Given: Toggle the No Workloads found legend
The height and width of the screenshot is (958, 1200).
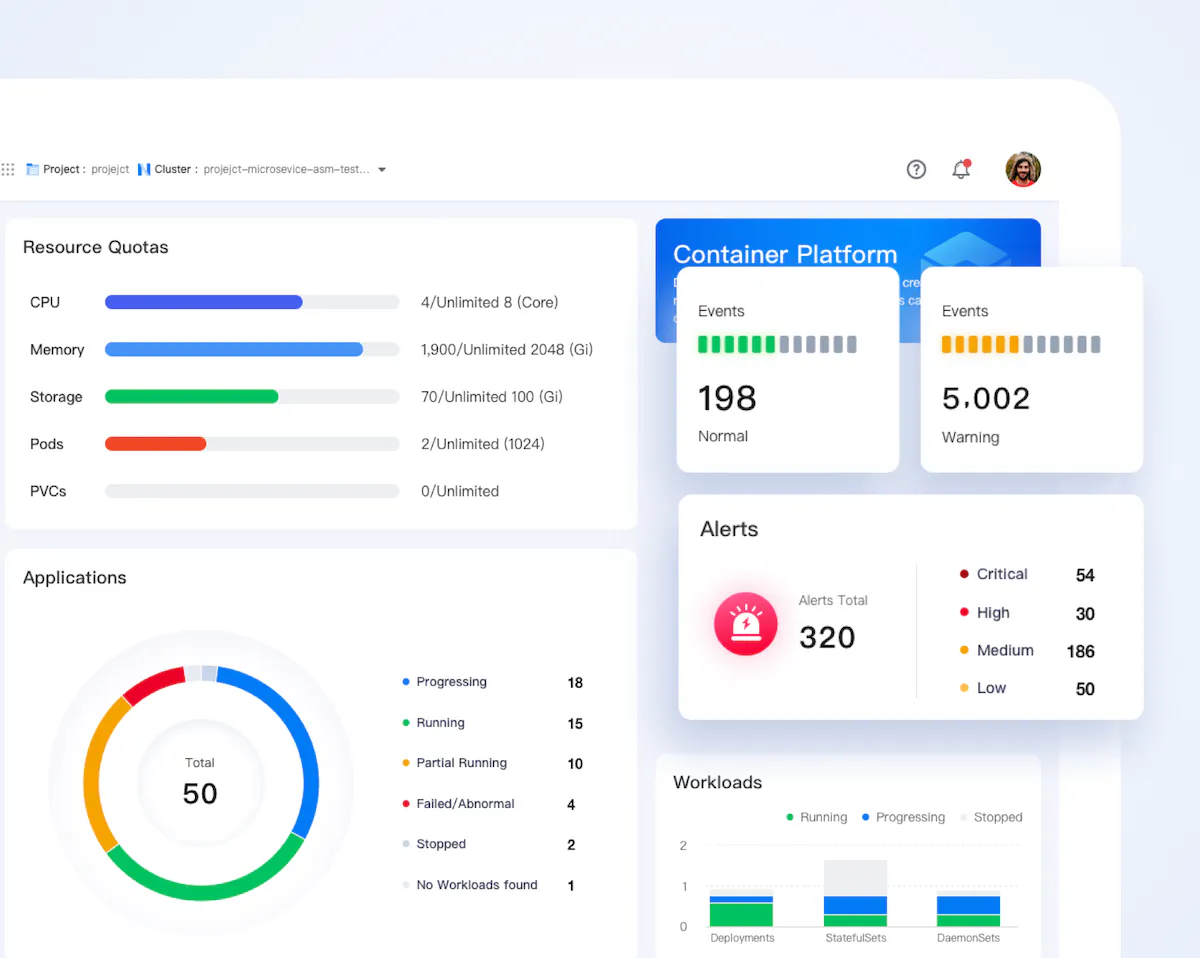Looking at the screenshot, I should (x=469, y=885).
